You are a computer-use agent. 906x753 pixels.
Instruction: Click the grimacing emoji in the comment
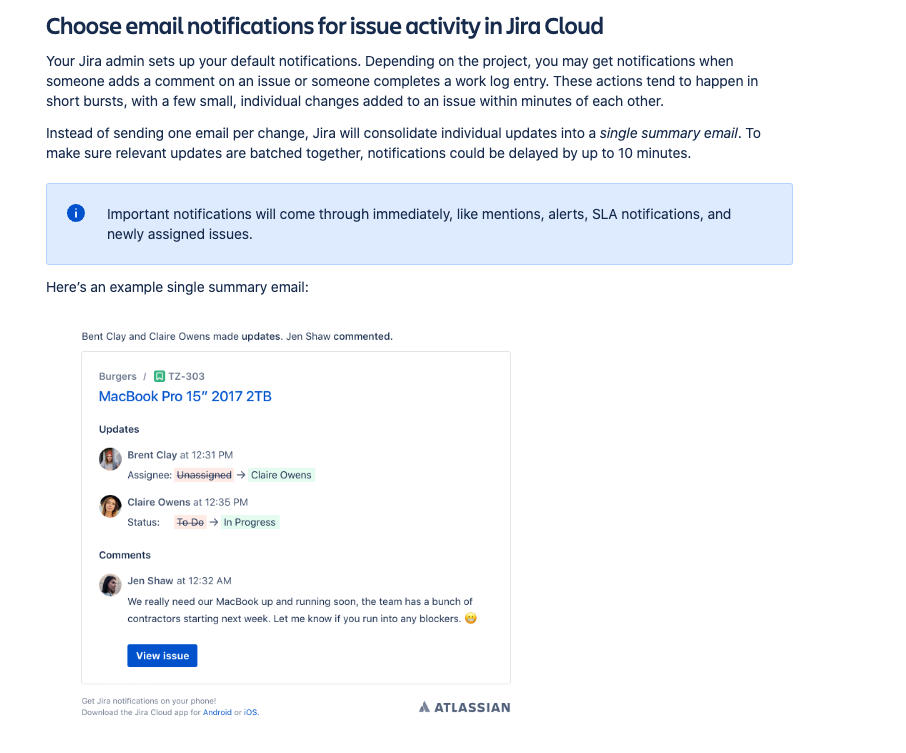coord(471,618)
